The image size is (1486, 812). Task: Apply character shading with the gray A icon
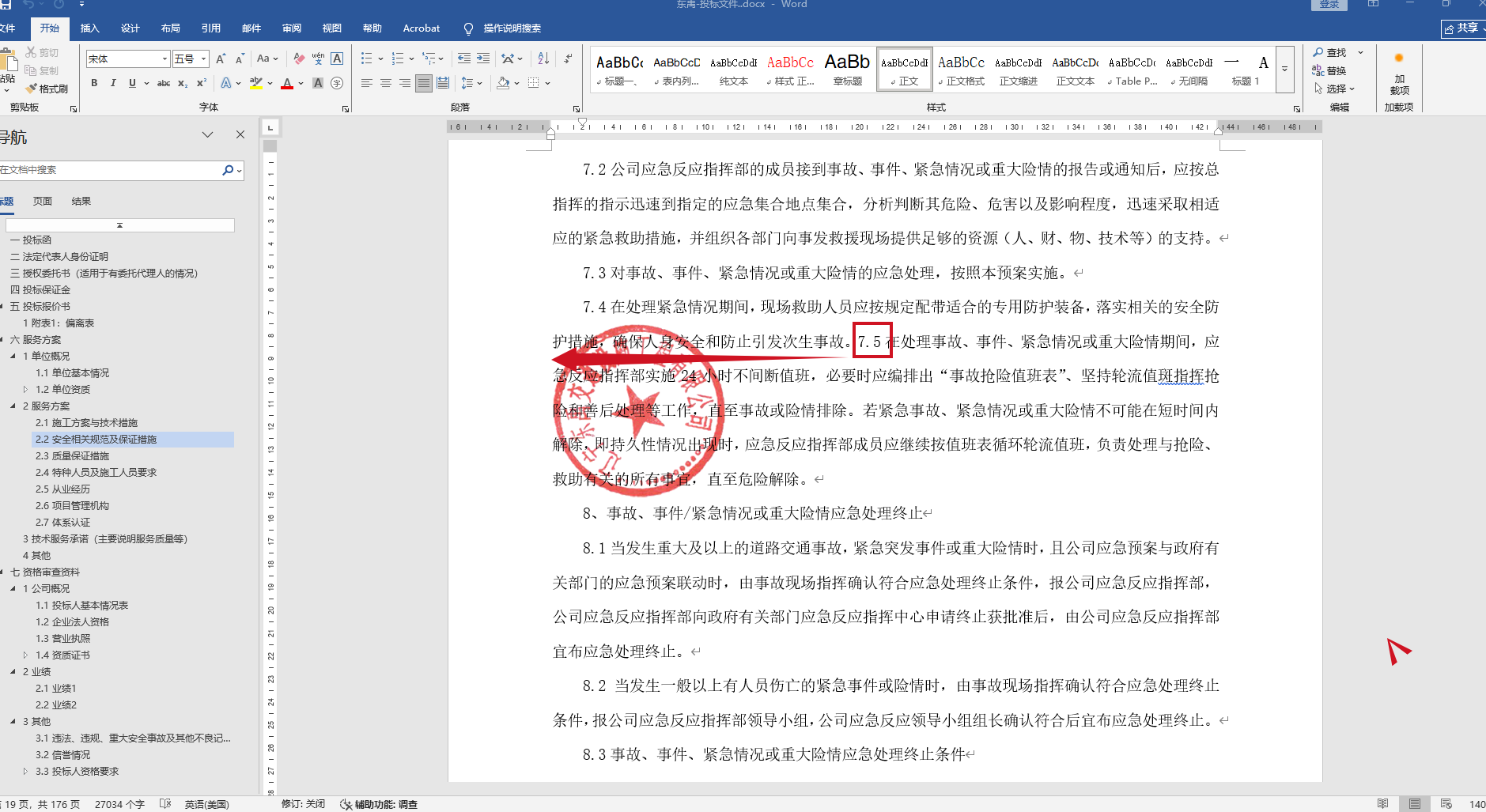(318, 83)
